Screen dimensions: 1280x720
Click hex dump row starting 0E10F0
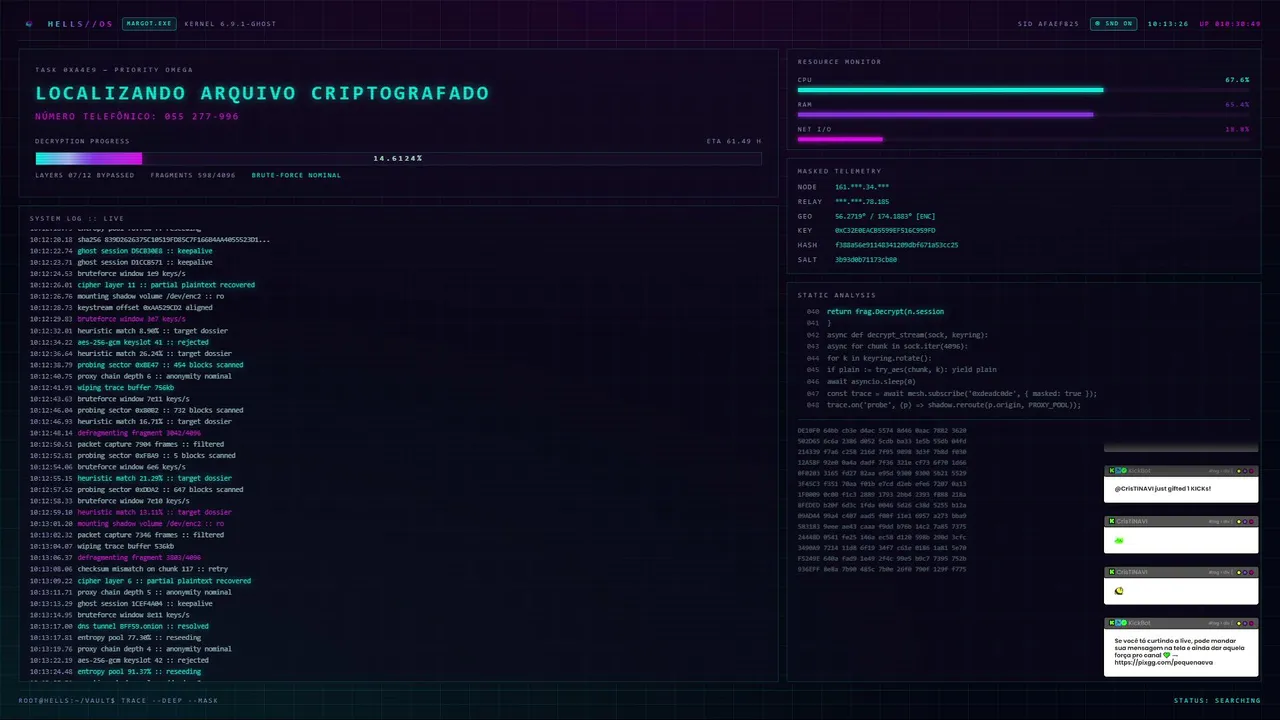(x=882, y=430)
